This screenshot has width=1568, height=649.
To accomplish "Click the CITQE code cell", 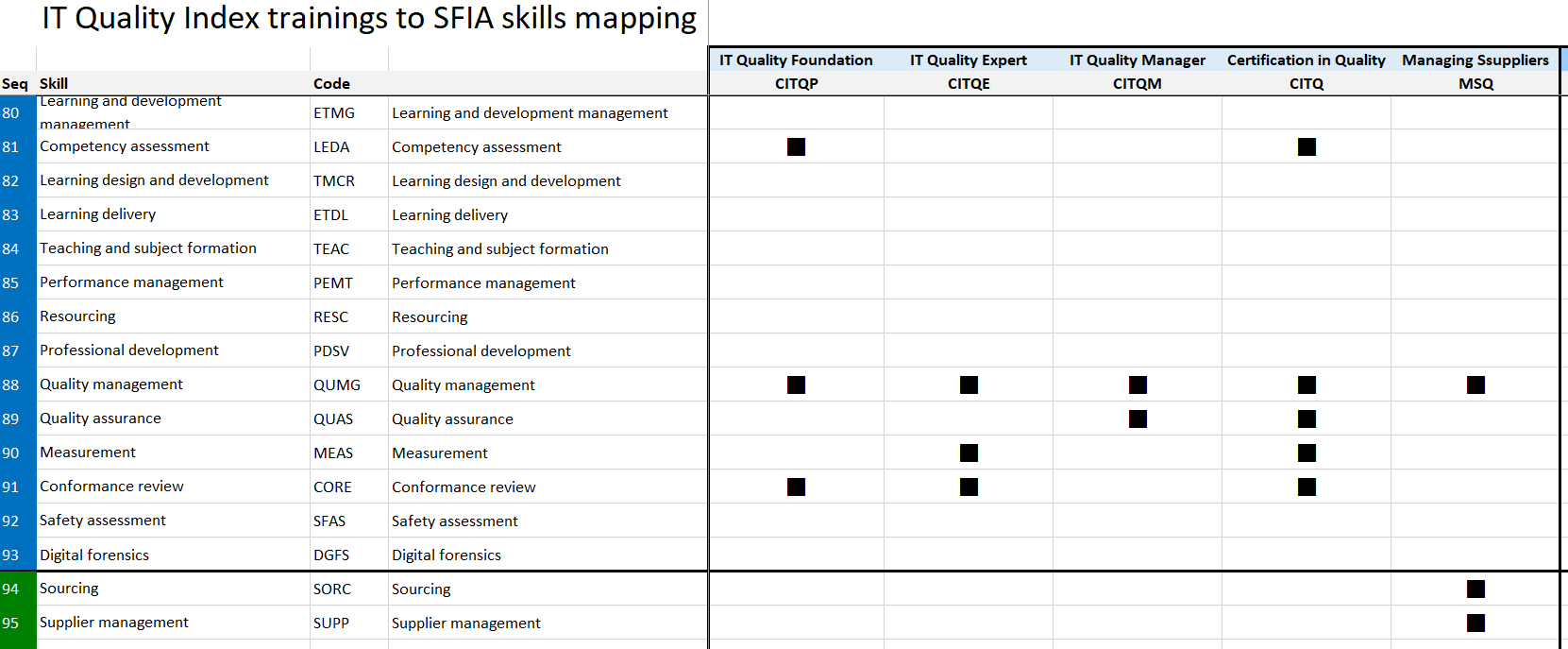I will pos(969,84).
